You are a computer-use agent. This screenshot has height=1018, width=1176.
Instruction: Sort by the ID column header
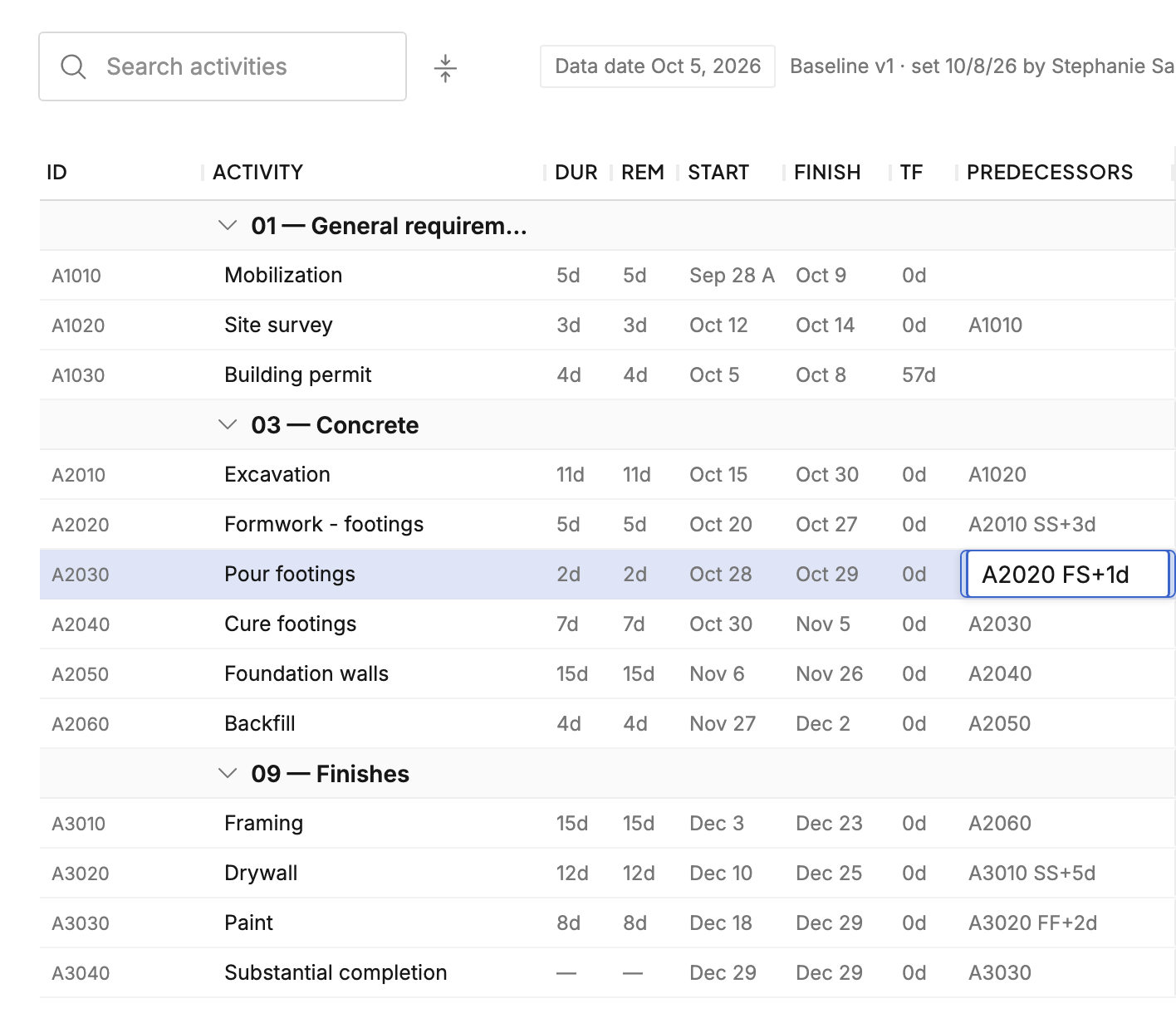click(56, 172)
